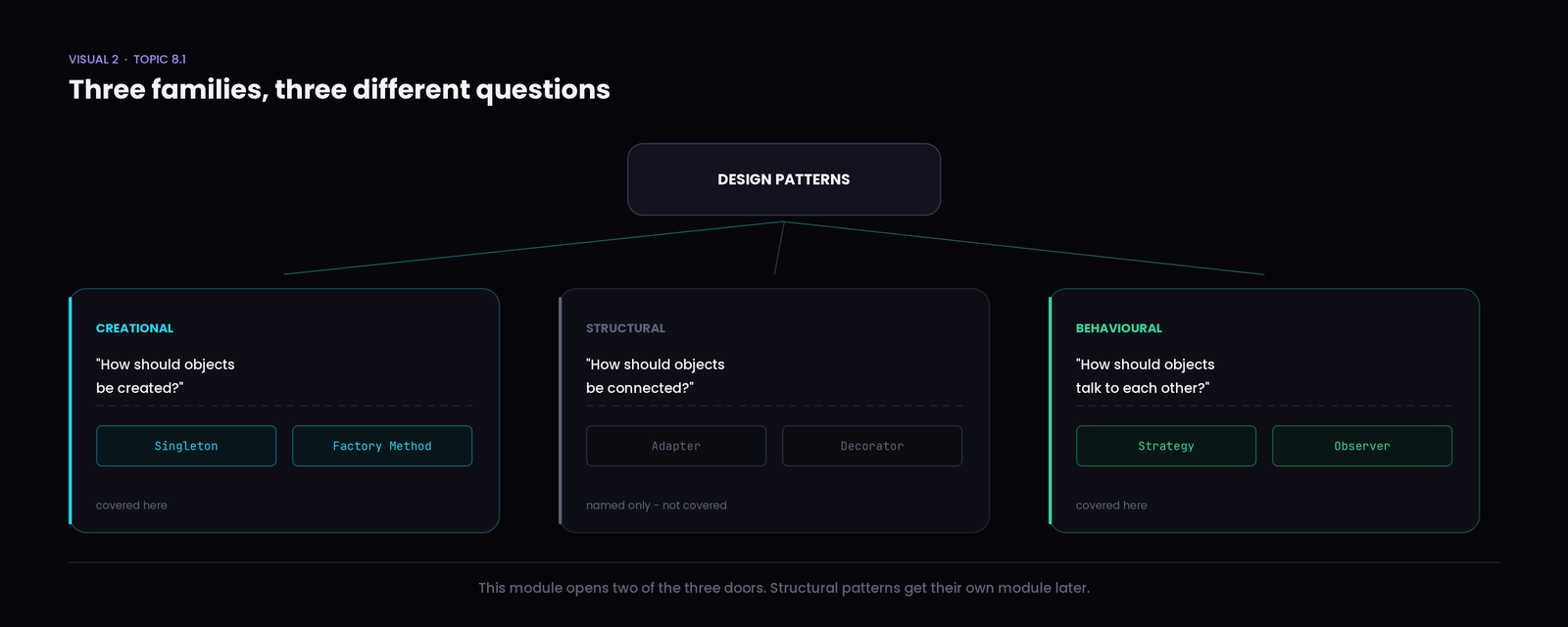
Task: Click the Decorator pattern chip
Action: [872, 446]
